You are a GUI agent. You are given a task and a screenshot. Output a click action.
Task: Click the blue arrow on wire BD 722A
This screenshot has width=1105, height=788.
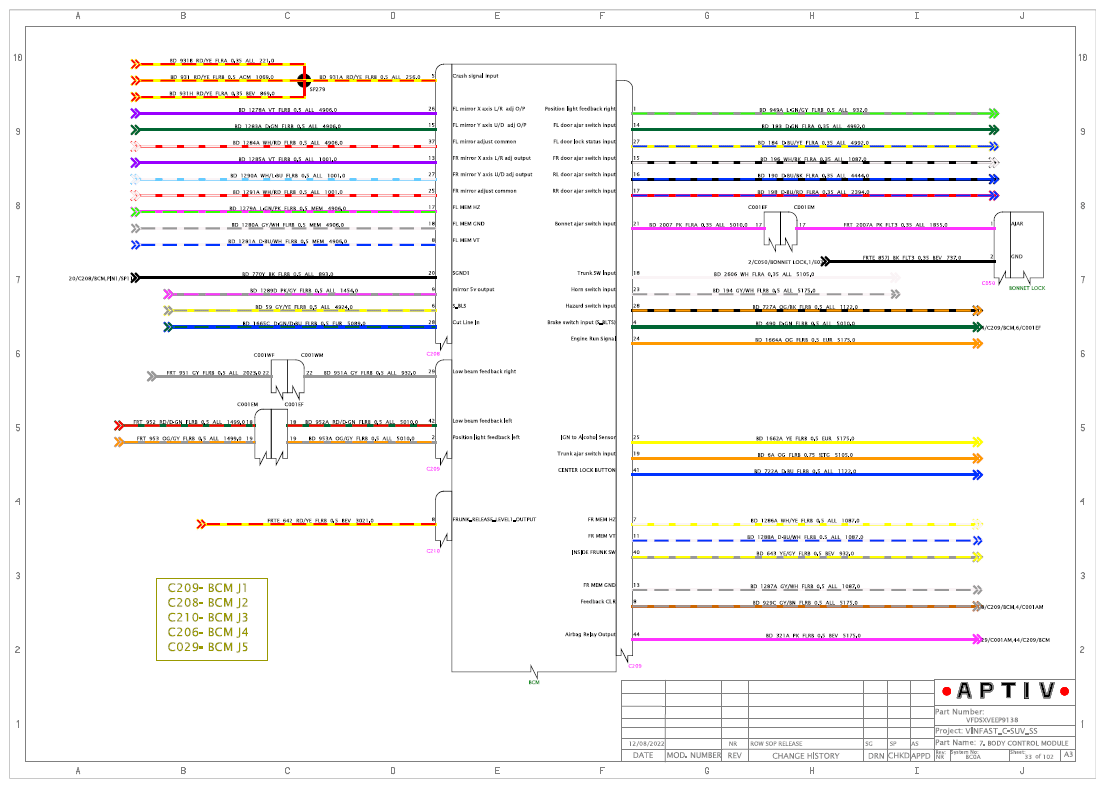(977, 475)
